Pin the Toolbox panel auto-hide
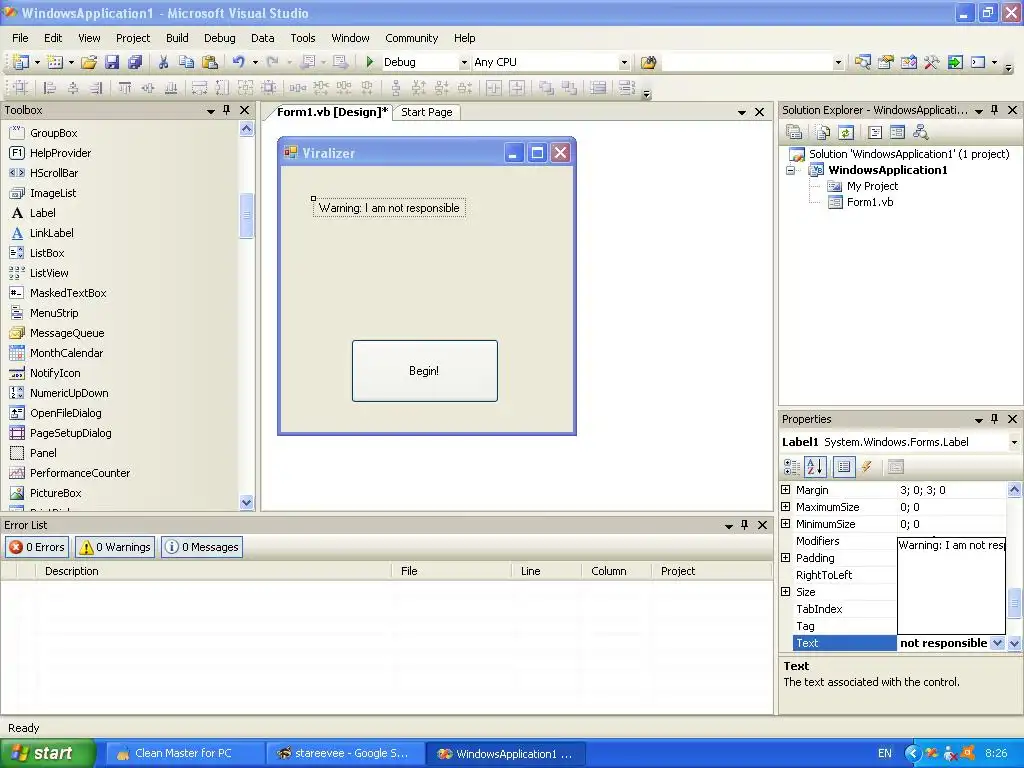1024x768 pixels. click(227, 110)
